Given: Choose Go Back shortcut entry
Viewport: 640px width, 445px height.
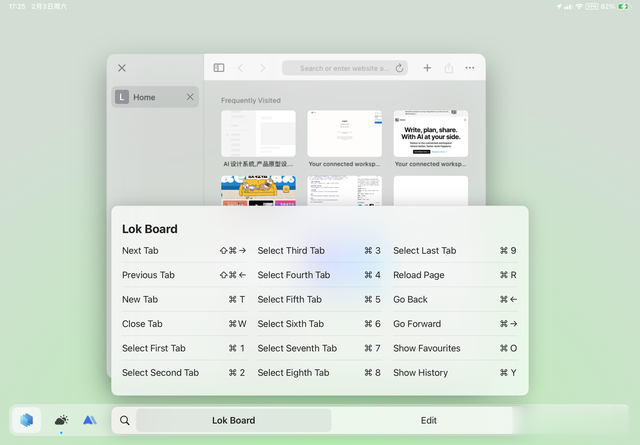Looking at the screenshot, I should [x=455, y=299].
